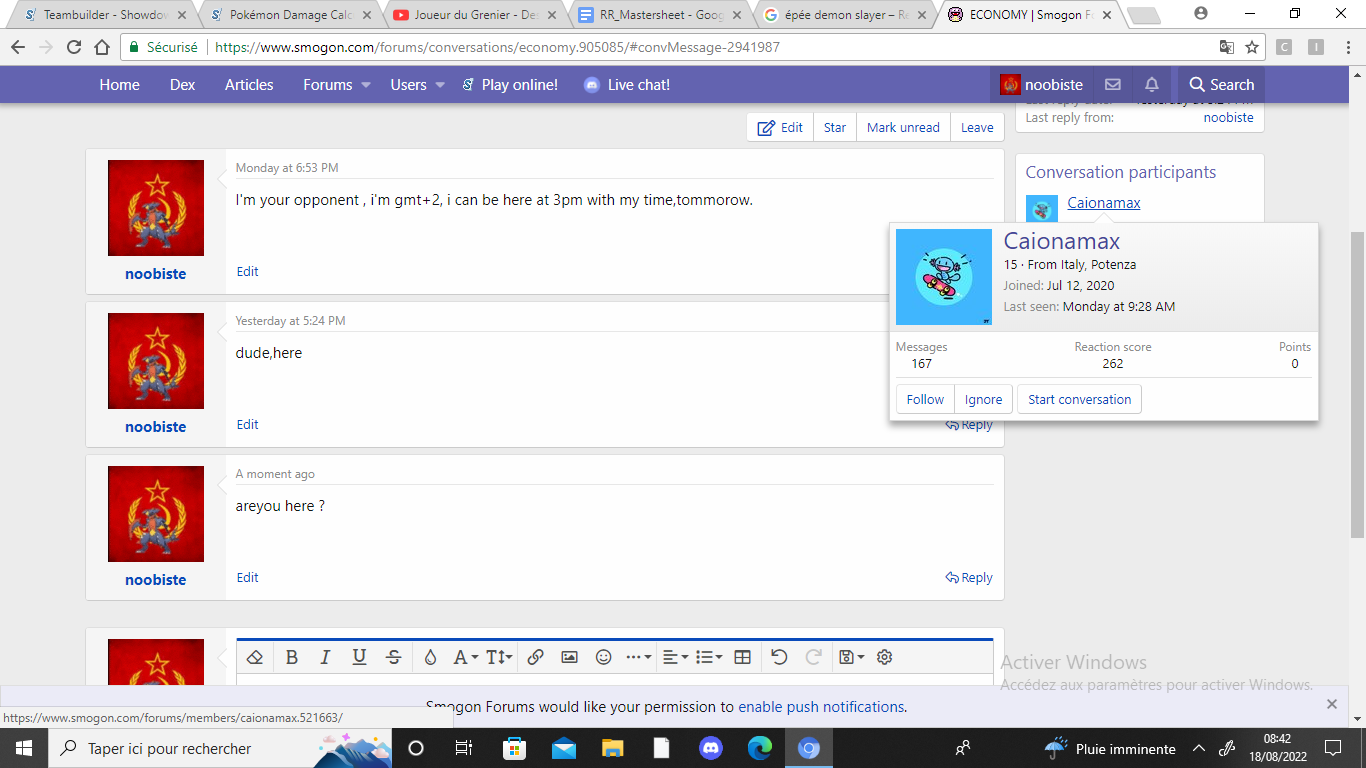1366x768 pixels.
Task: Click the insert image icon
Action: pyautogui.click(x=569, y=657)
